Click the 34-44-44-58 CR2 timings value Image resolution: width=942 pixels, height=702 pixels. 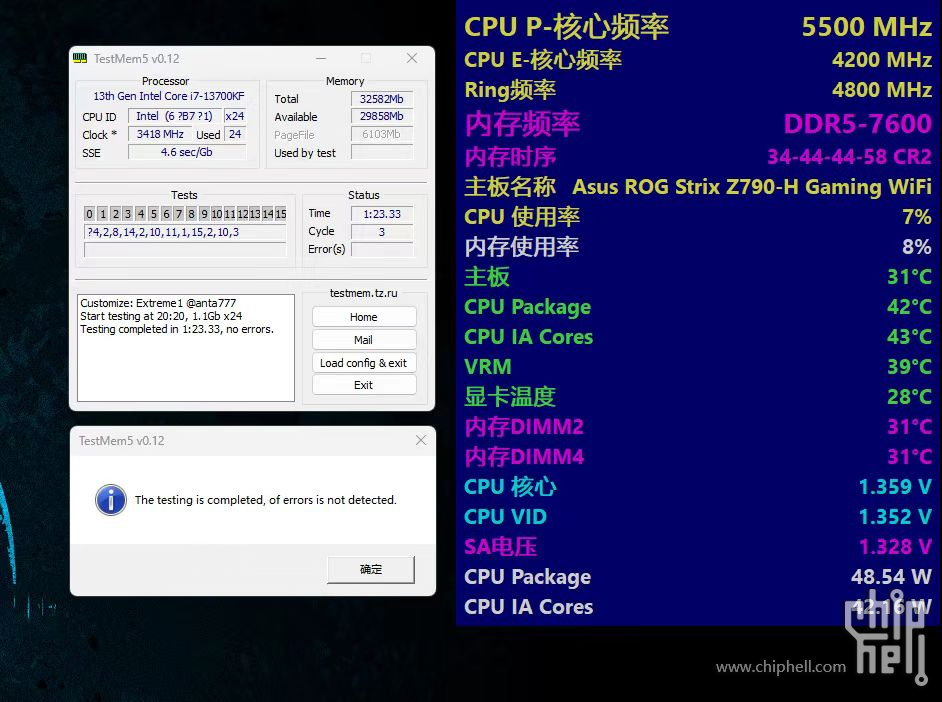[x=849, y=157]
